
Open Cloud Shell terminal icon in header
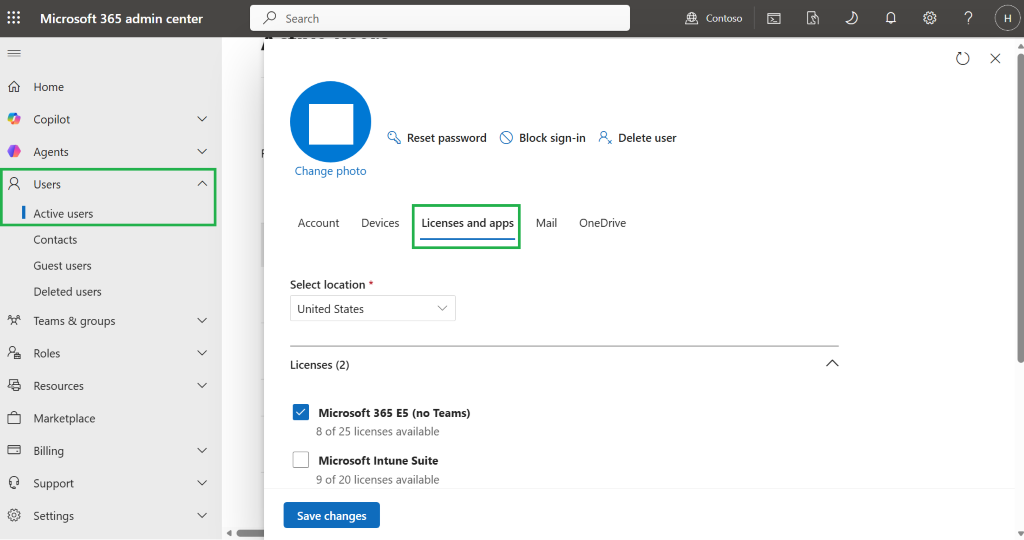tap(773, 18)
